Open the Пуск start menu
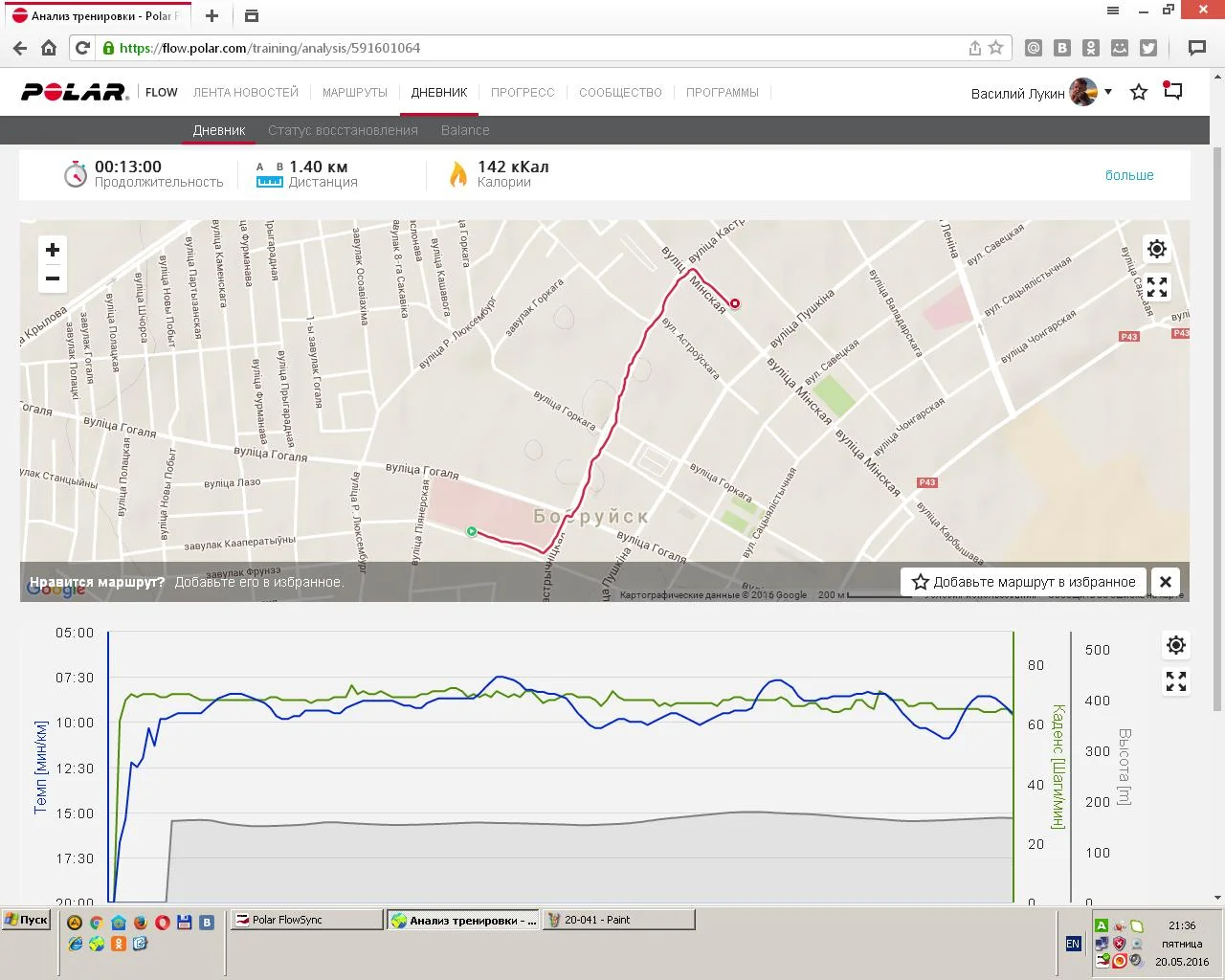 coord(26,920)
